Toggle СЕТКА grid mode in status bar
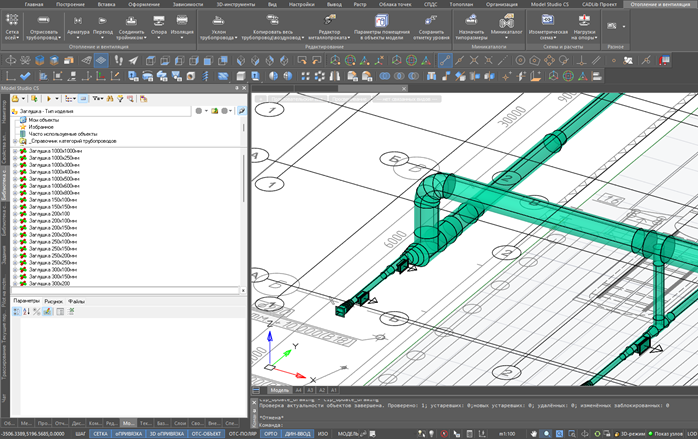698x439 pixels. point(100,433)
